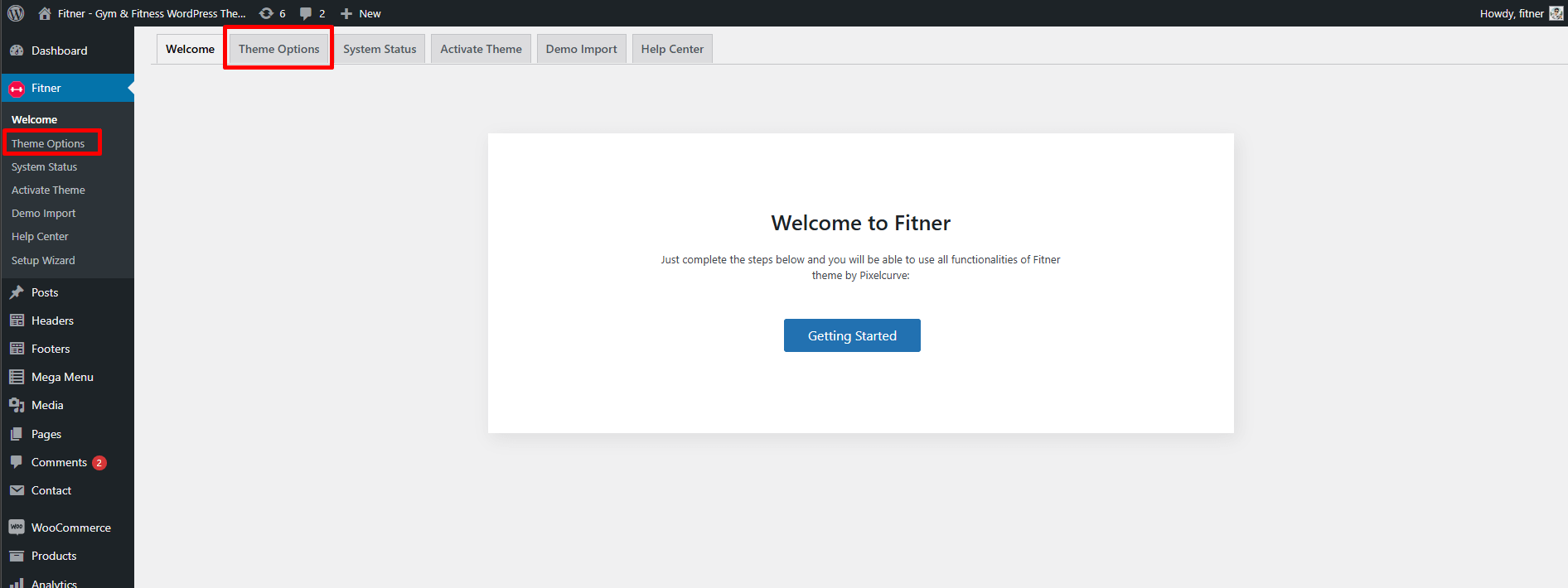Viewport: 1568px width, 588px height.
Task: Open the Media menu label
Action: tap(47, 405)
